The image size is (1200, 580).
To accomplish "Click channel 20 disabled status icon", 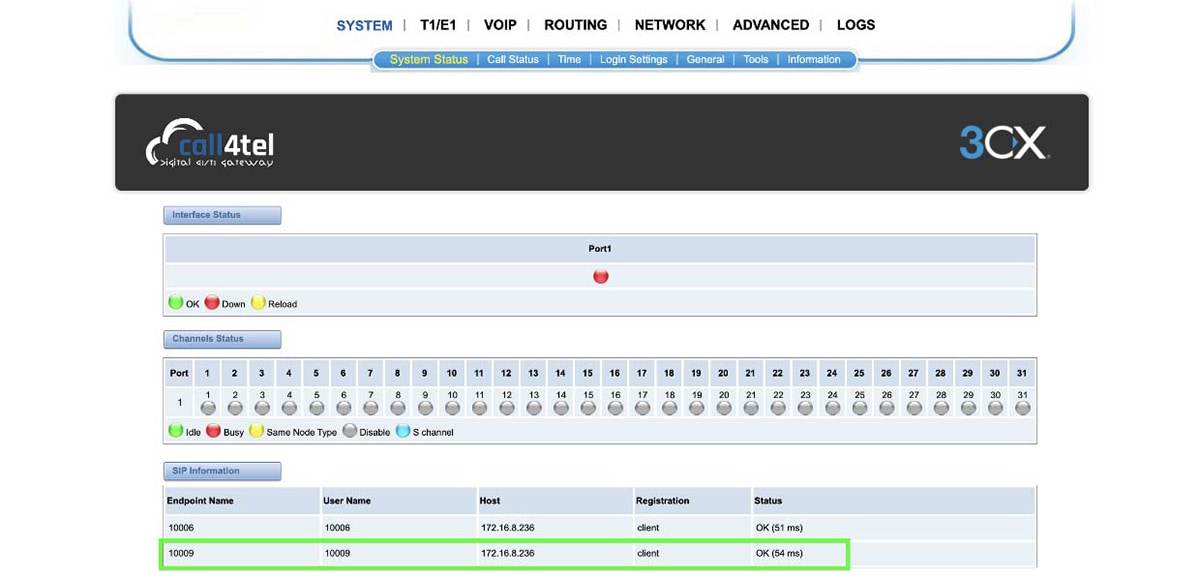I will pos(723,408).
